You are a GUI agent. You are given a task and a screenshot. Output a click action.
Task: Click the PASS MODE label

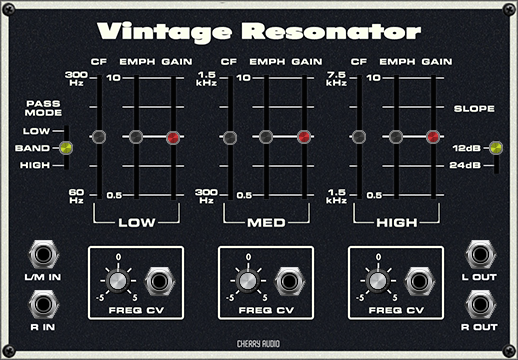43,108
